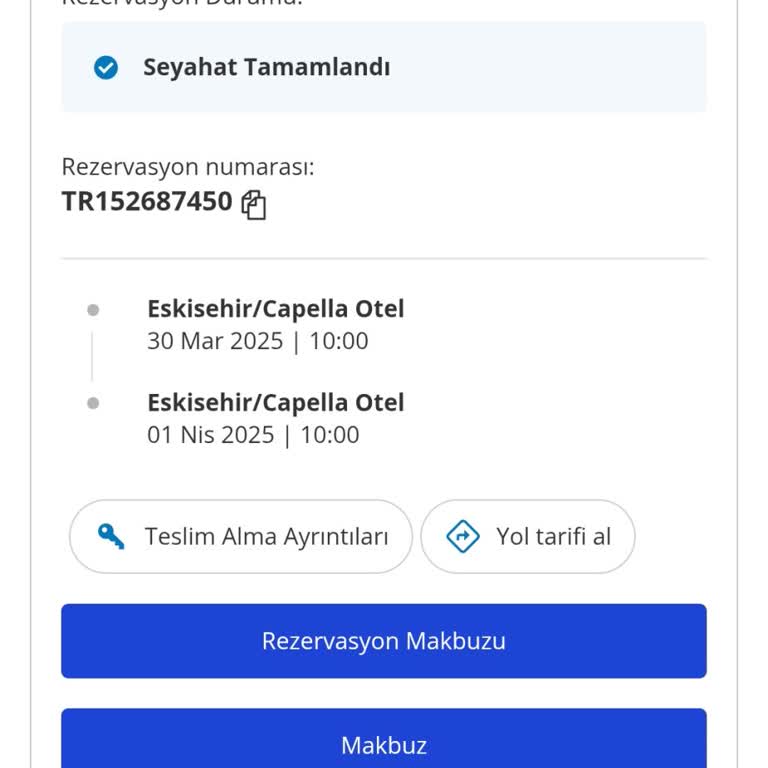Click the key icon for pickup details
This screenshot has width=768, height=768.
pyautogui.click(x=111, y=537)
